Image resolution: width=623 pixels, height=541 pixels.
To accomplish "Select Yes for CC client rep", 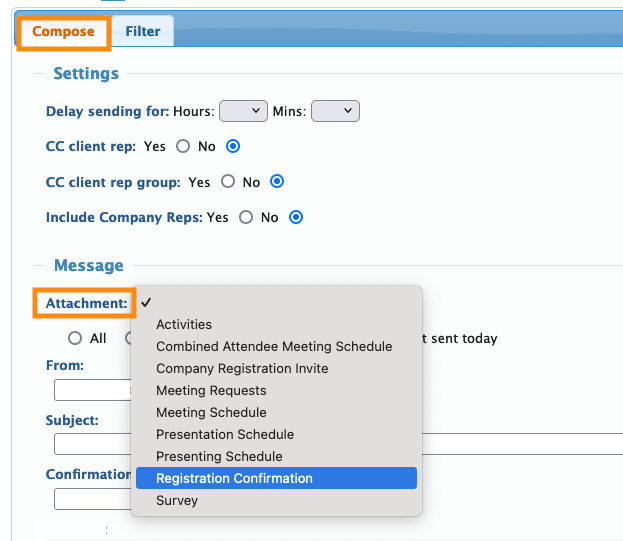I will (x=182, y=146).
